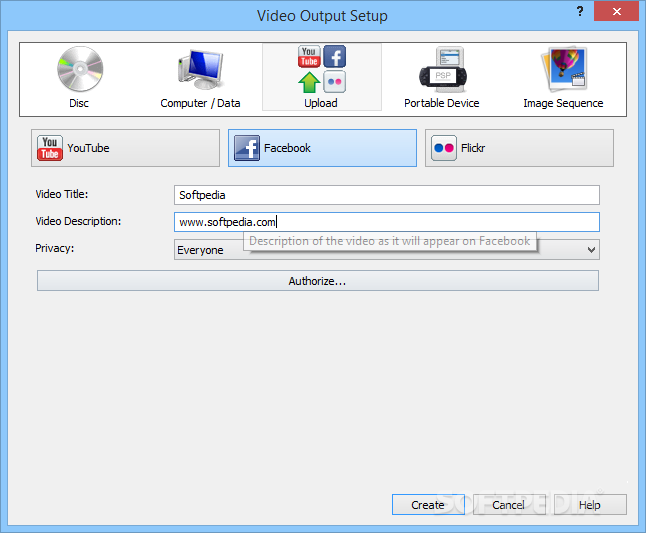The width and height of the screenshot is (646, 533).
Task: Select the Disc output icon
Action: click(x=80, y=69)
